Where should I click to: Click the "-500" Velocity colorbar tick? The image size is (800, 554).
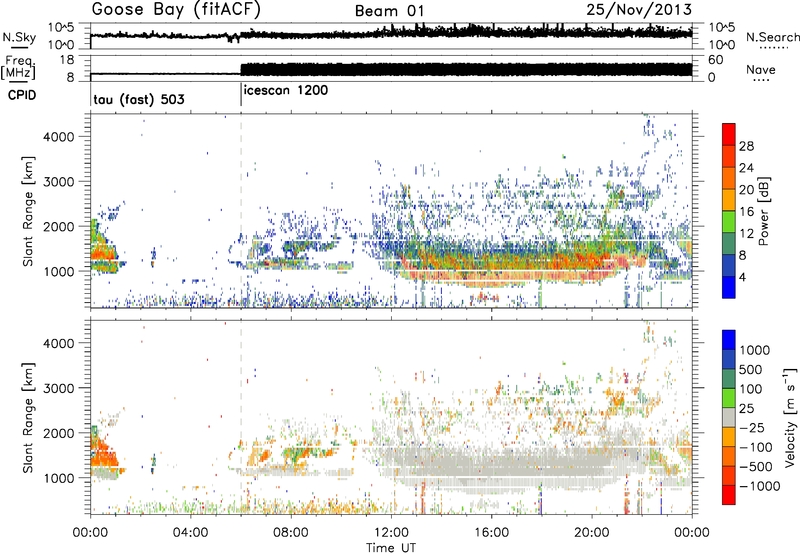point(756,466)
